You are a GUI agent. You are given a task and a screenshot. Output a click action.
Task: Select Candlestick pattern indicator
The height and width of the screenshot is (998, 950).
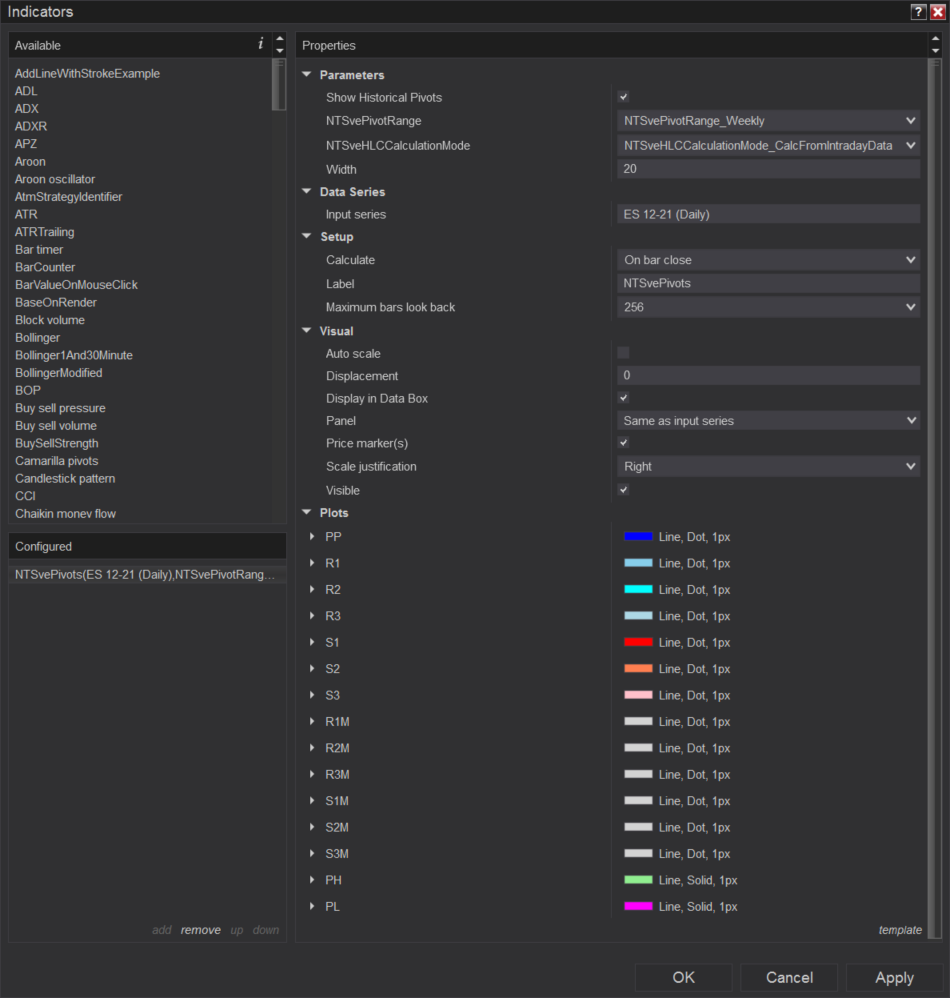pyautogui.click(x=65, y=478)
